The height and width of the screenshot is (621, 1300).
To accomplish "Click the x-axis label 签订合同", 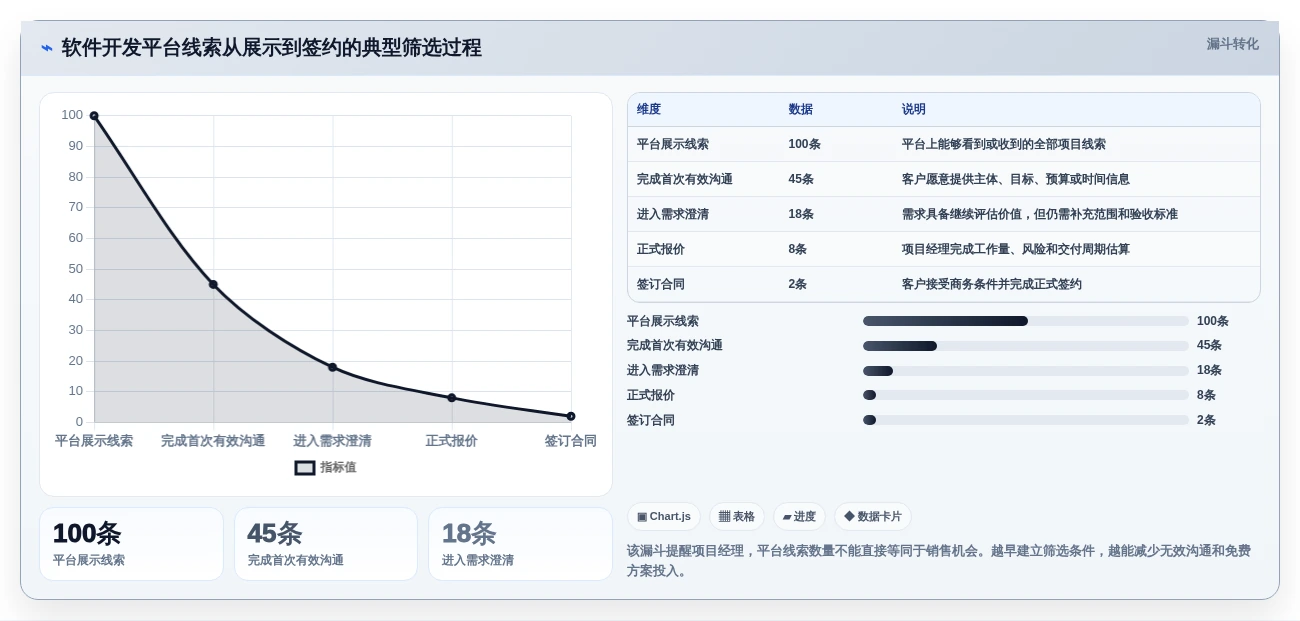I will (571, 441).
